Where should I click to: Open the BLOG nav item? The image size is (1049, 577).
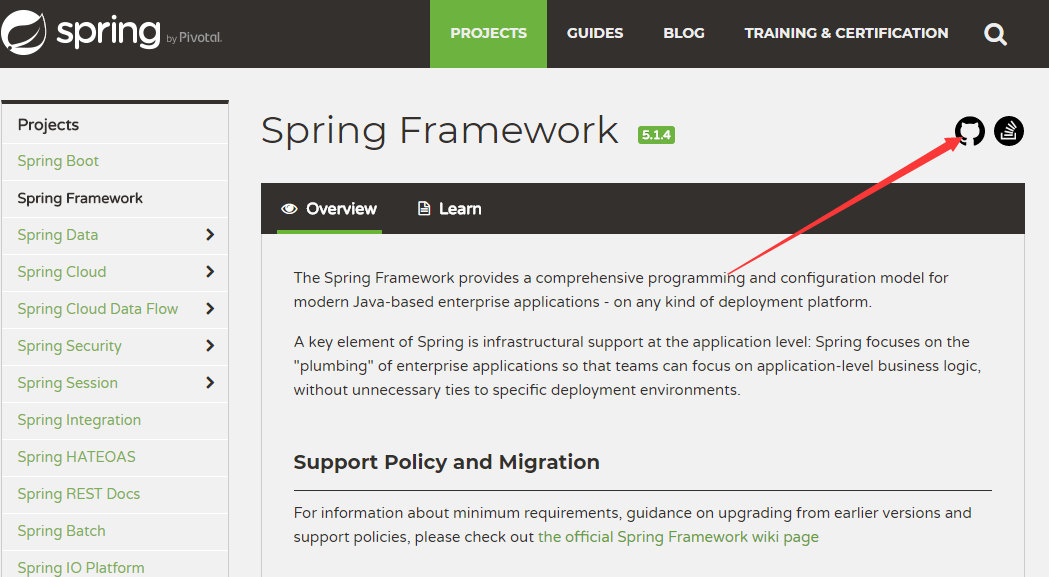click(x=684, y=33)
